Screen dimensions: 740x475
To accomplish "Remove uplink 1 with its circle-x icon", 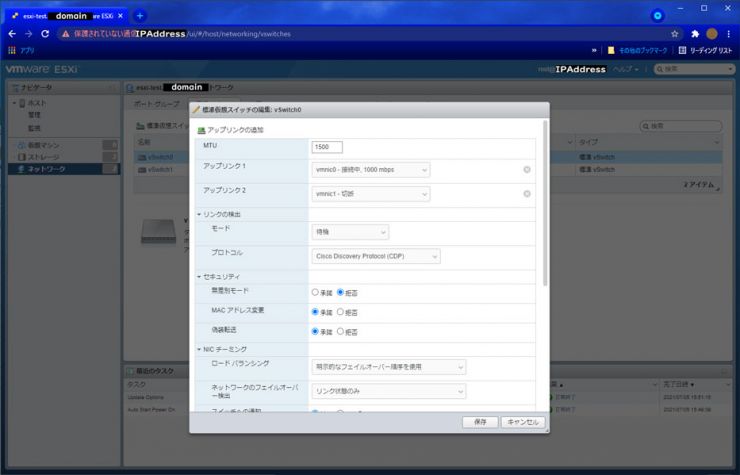I will point(527,170).
